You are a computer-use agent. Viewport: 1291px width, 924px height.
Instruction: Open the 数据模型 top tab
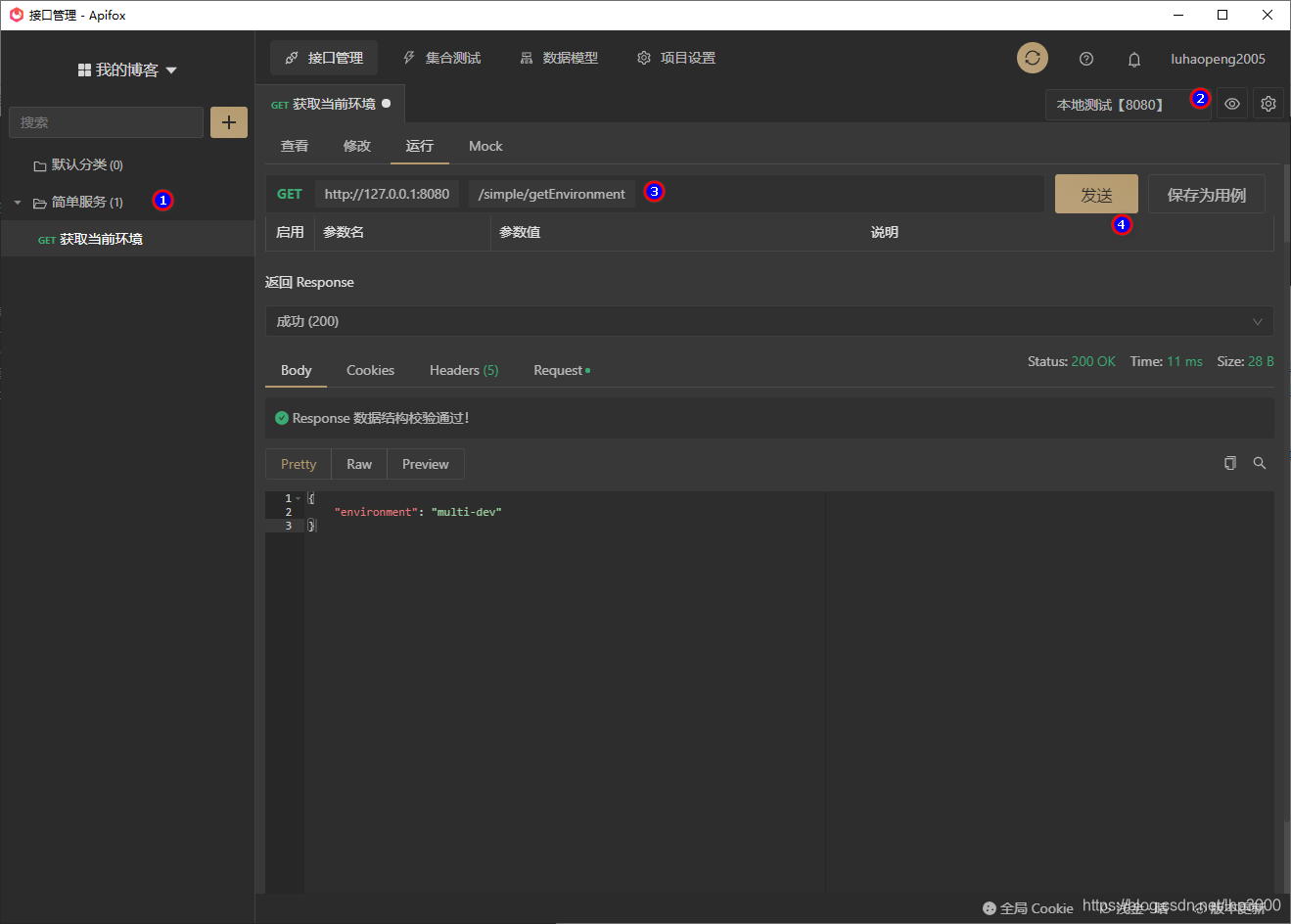click(559, 58)
